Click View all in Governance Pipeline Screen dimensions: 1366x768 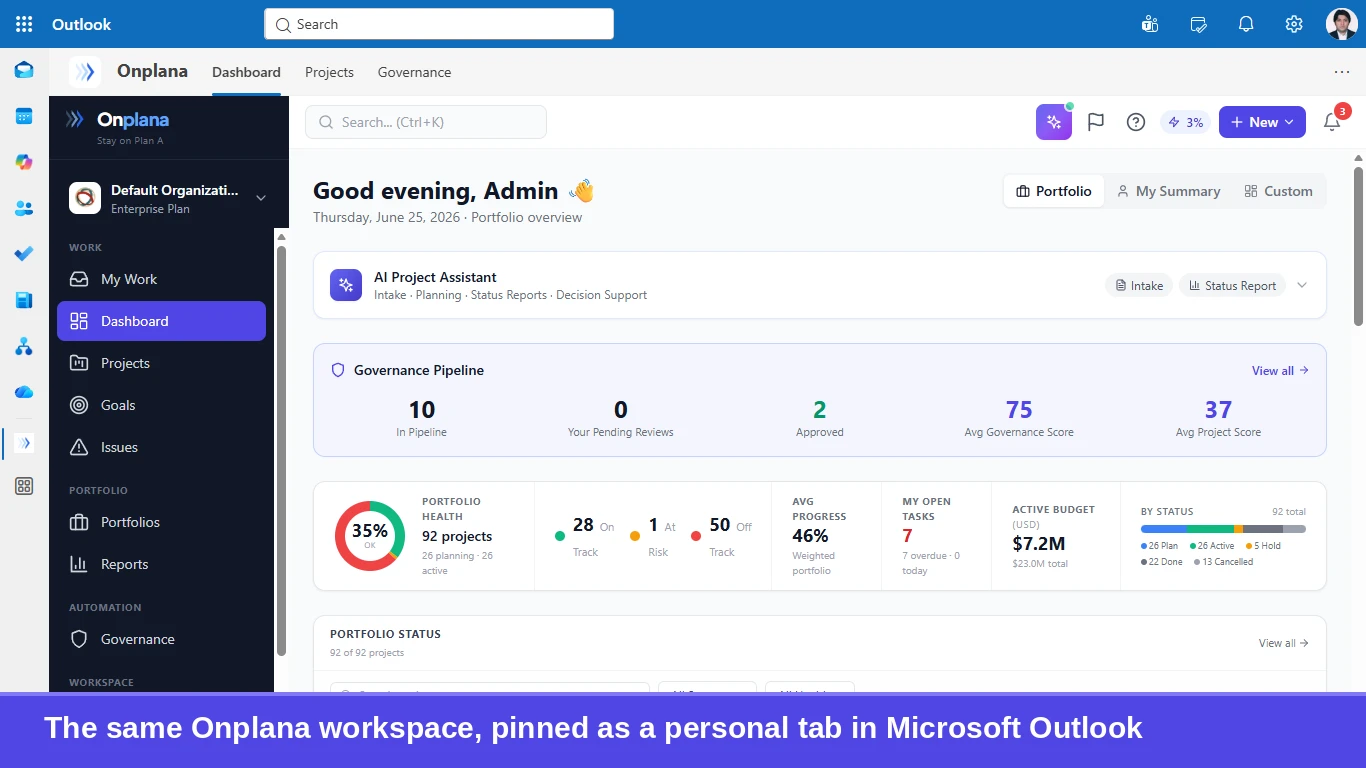point(1280,371)
